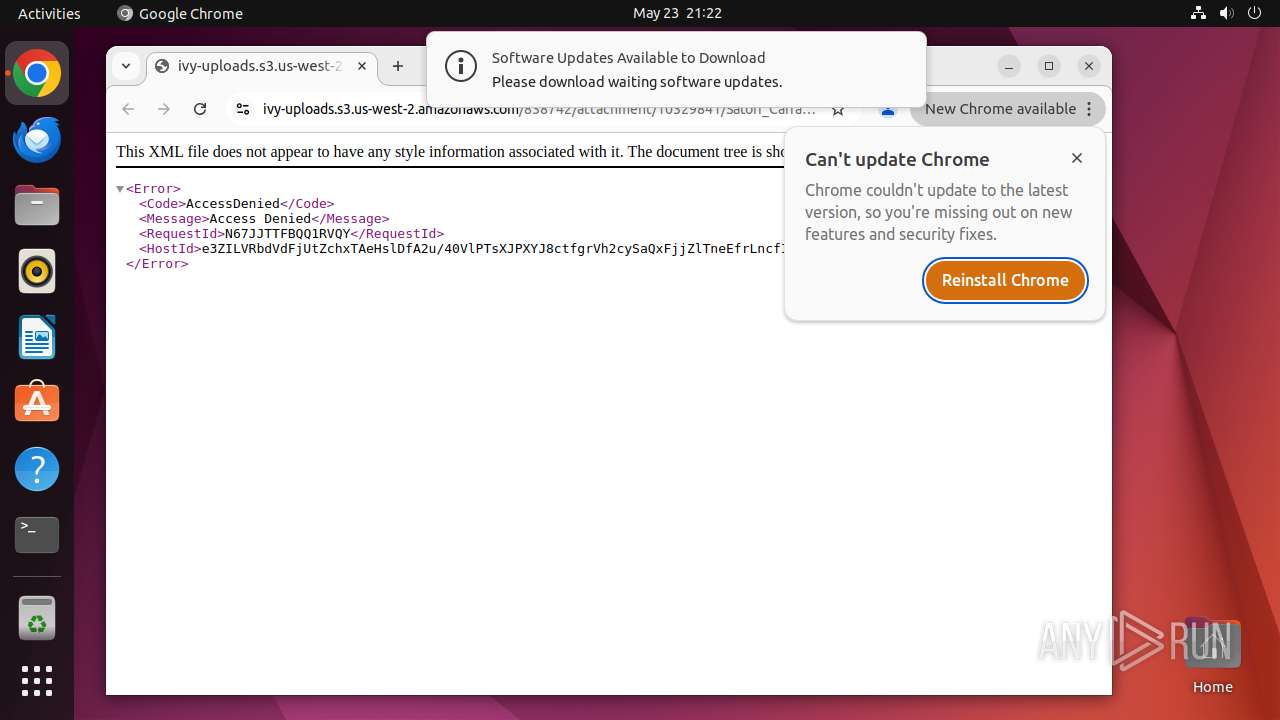The width and height of the screenshot is (1280, 720).
Task: Open the Help icon in the dock
Action: 37,469
